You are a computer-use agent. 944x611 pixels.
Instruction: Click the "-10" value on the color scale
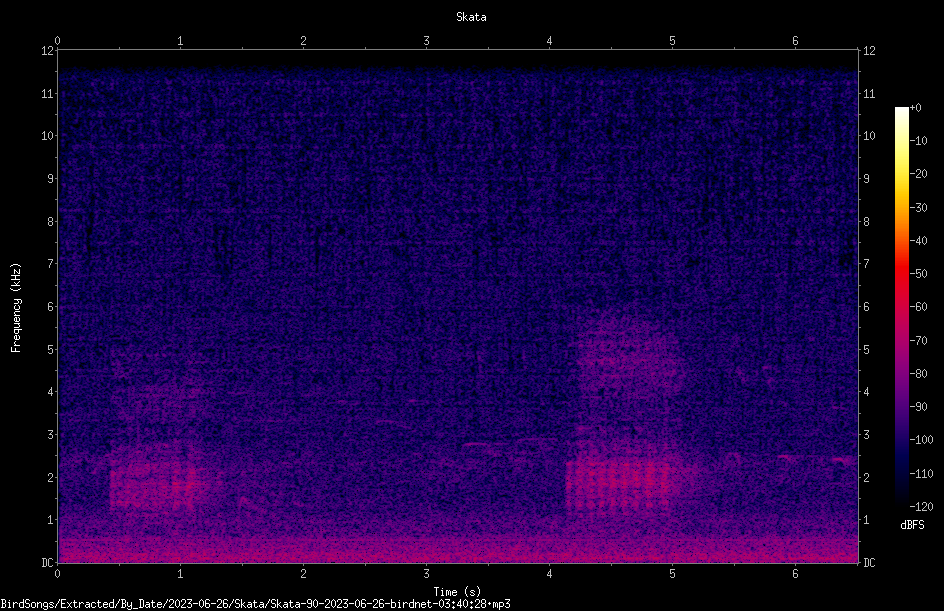(x=918, y=141)
